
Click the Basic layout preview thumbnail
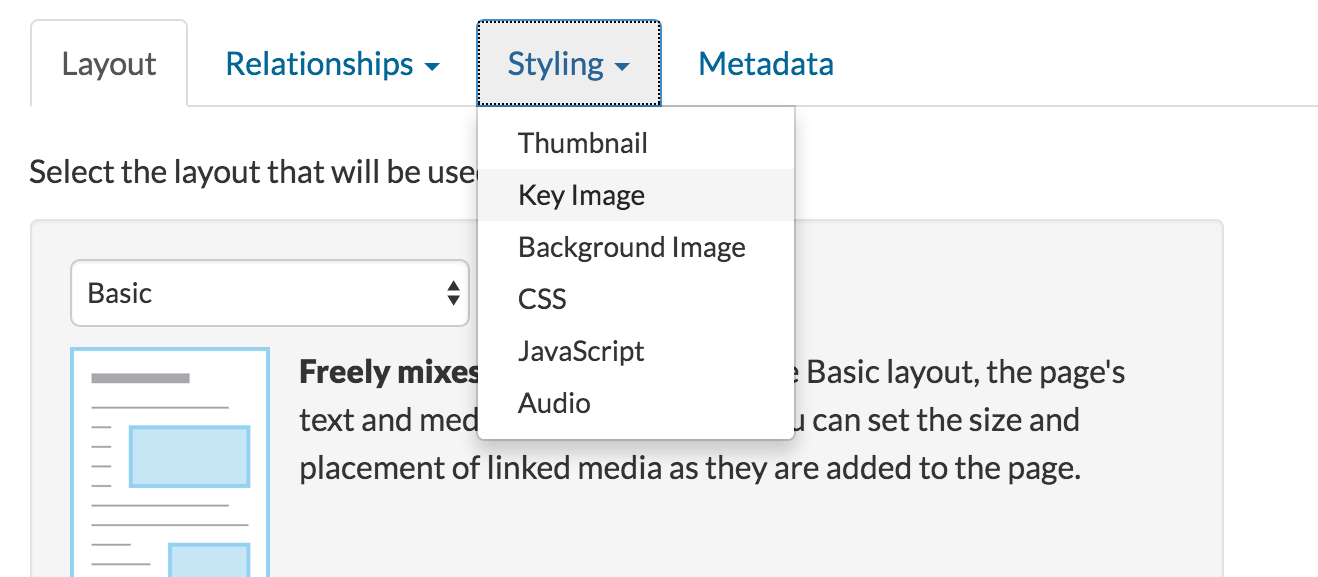tap(170, 462)
